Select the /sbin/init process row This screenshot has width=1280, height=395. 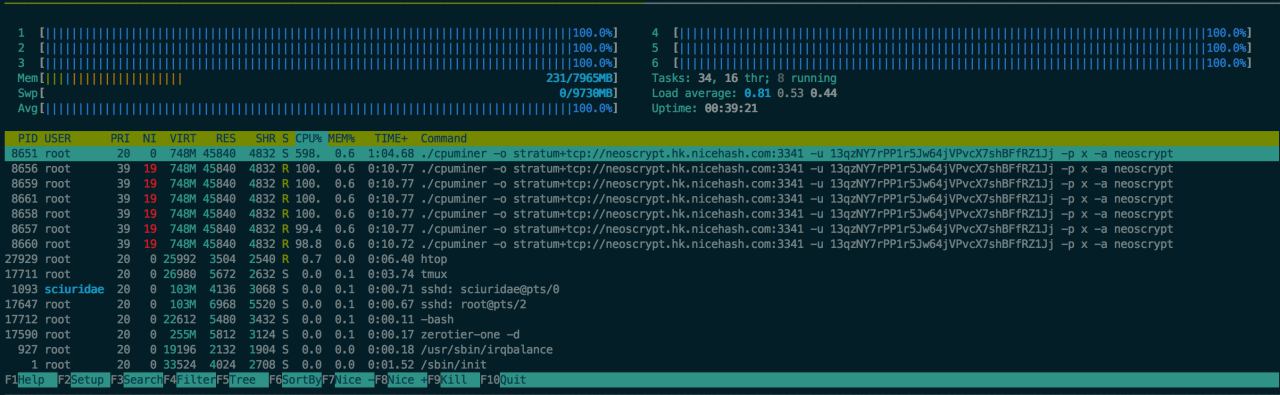coord(640,365)
